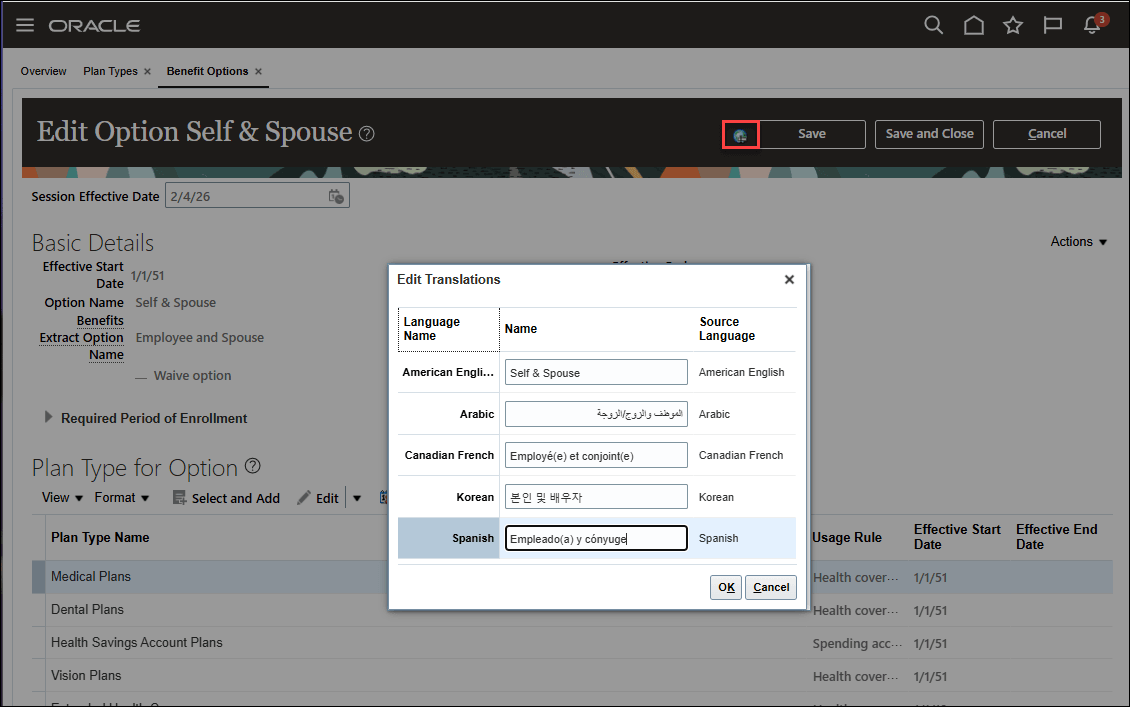Click the Effective End Date column header

(x=1056, y=537)
